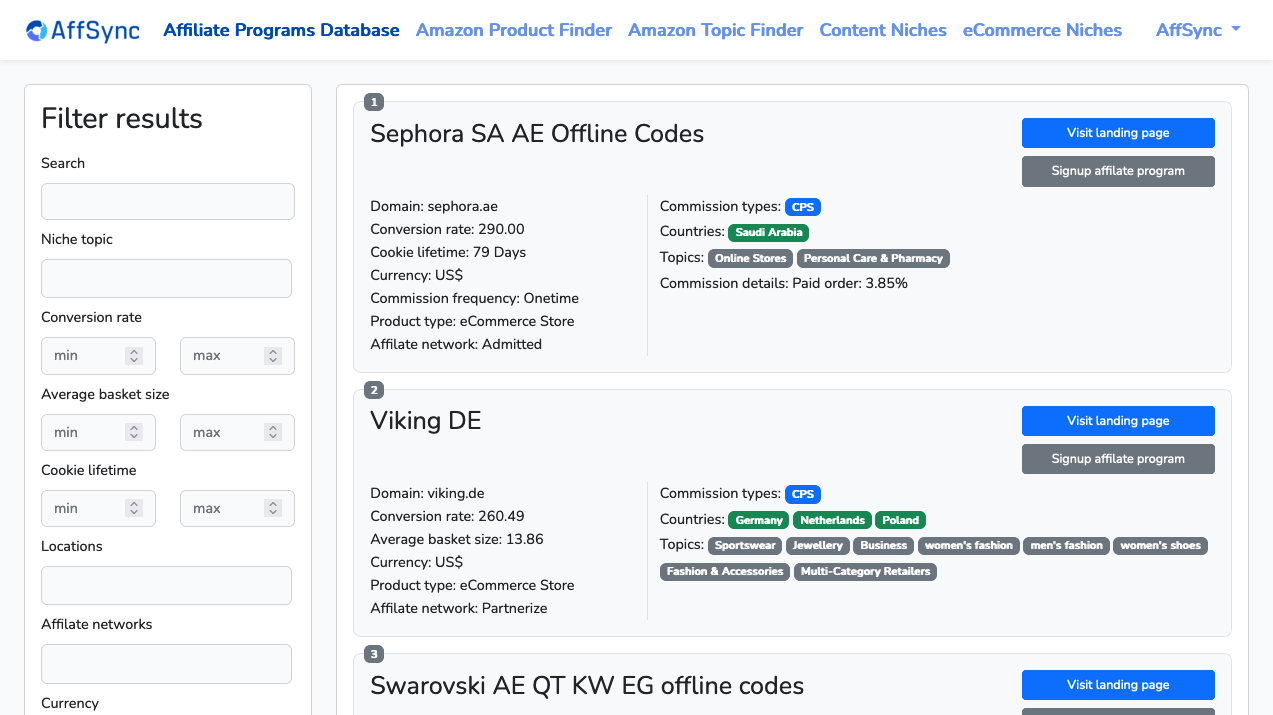Image resolution: width=1273 pixels, height=715 pixels.
Task: Adjust Conversion rate min stepper arrows
Action: tap(134, 356)
